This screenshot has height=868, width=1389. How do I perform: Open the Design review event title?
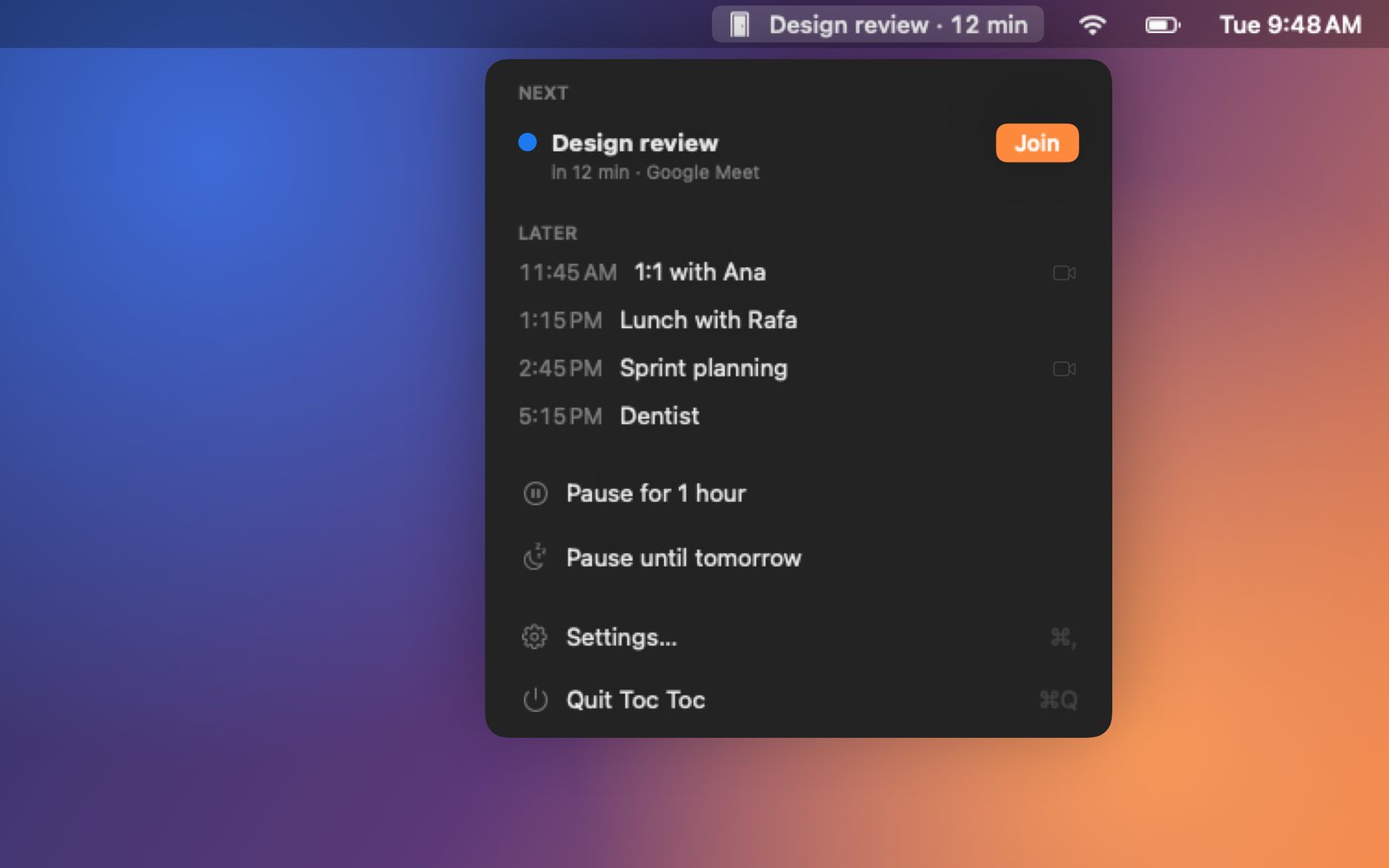pos(635,143)
